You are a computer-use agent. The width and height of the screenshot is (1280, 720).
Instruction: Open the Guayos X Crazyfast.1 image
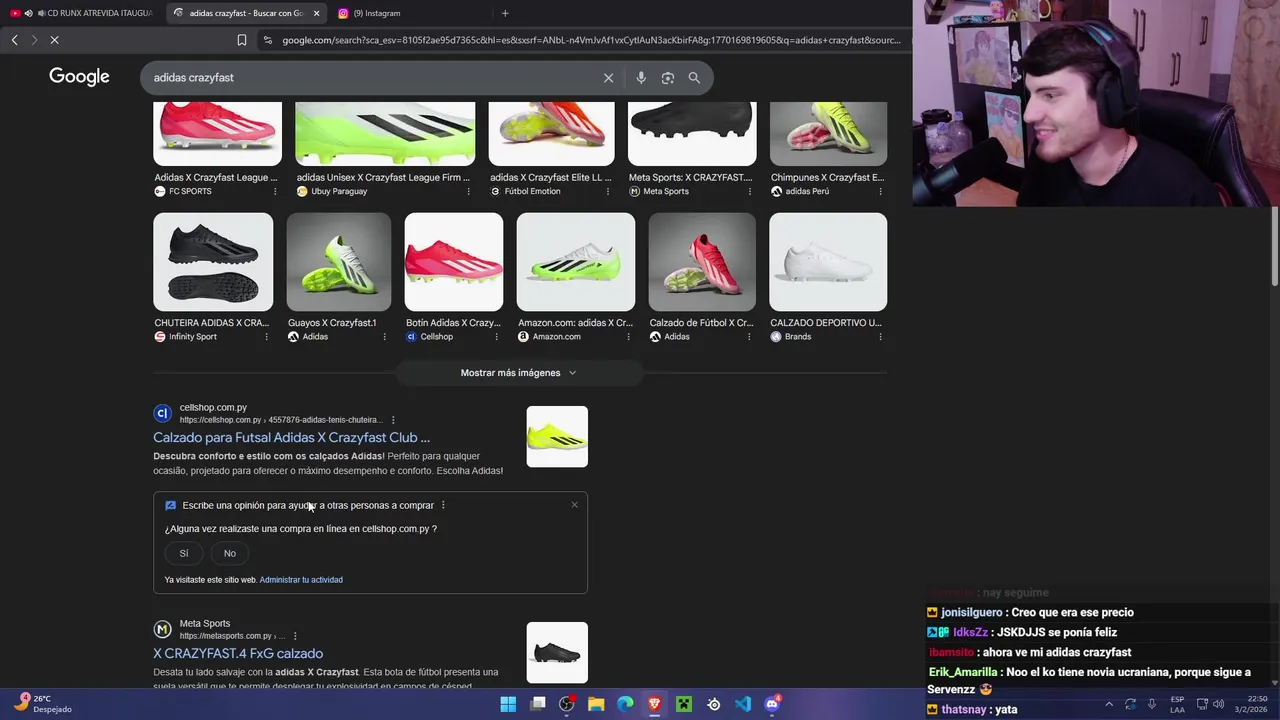[x=339, y=262]
